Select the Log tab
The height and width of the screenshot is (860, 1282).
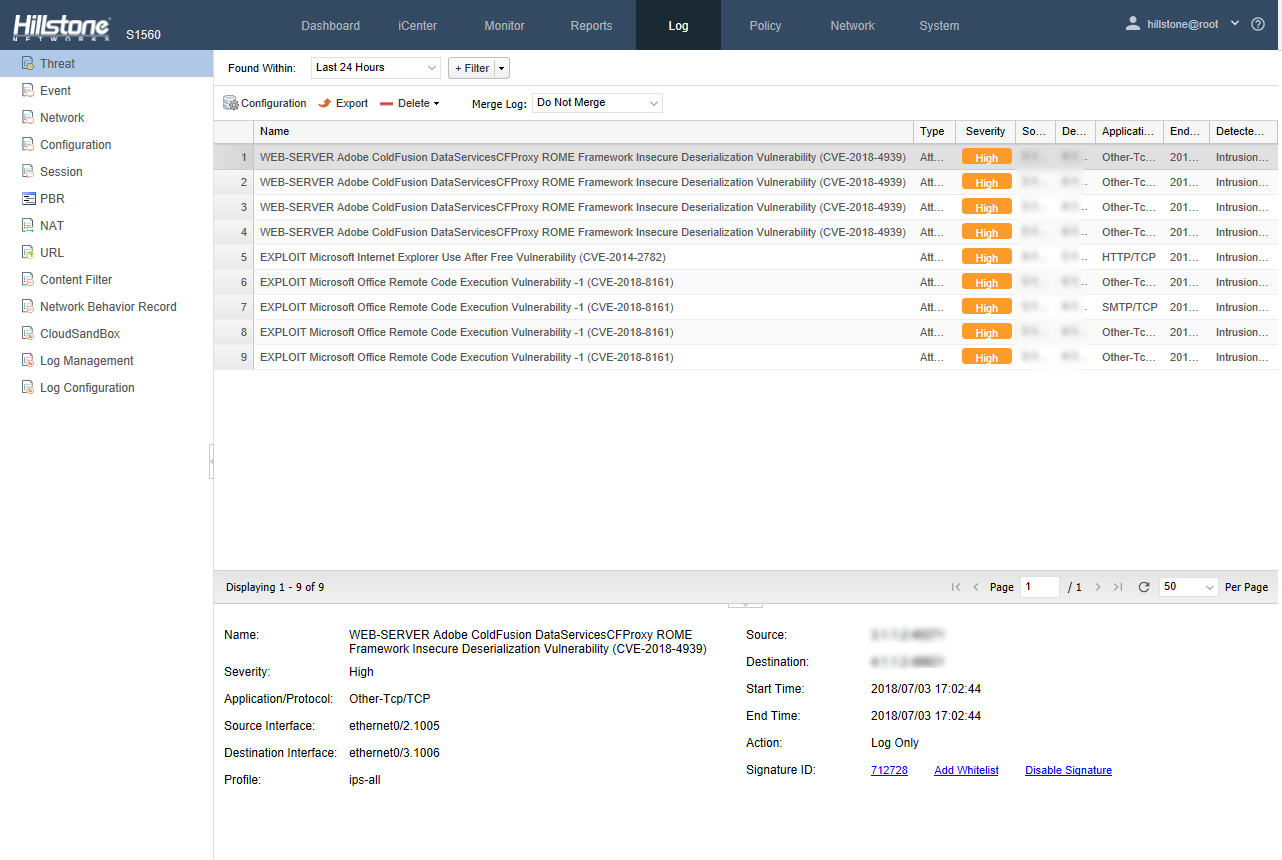tap(678, 25)
